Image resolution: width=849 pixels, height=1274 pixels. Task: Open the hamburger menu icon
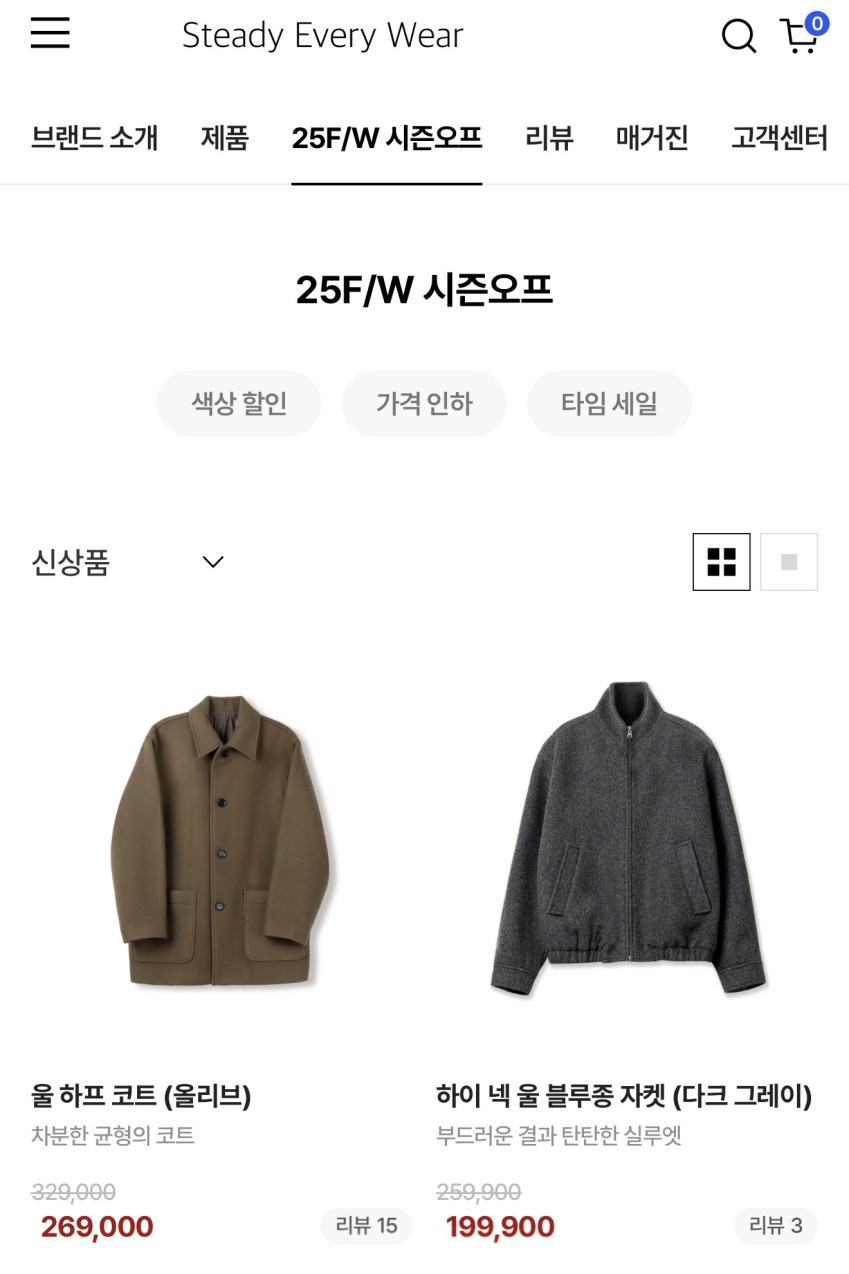50,34
